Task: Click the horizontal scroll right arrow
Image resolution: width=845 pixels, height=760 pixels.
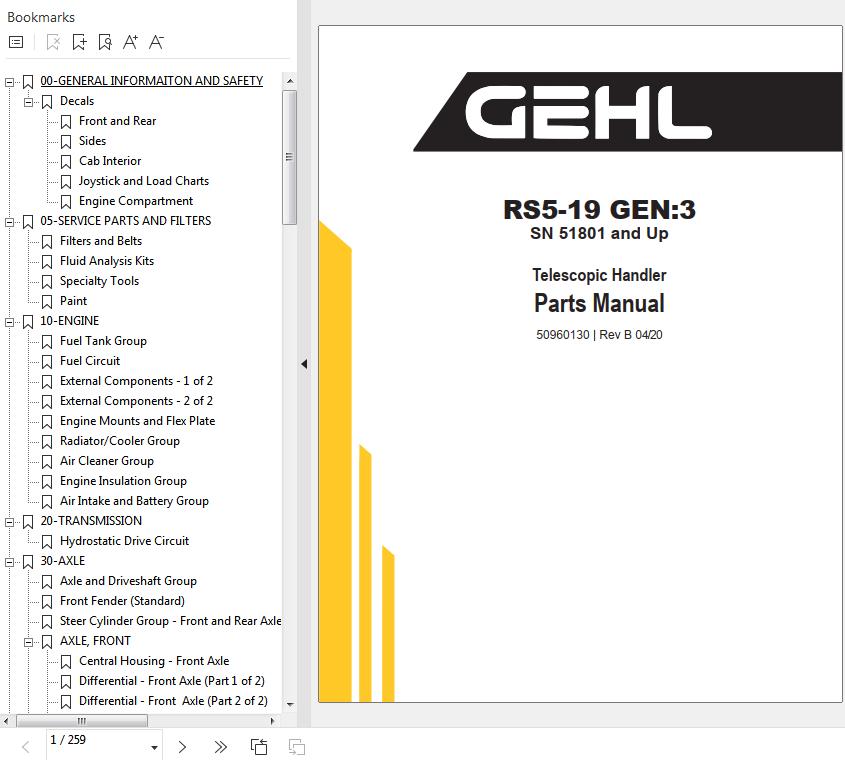Action: point(272,721)
